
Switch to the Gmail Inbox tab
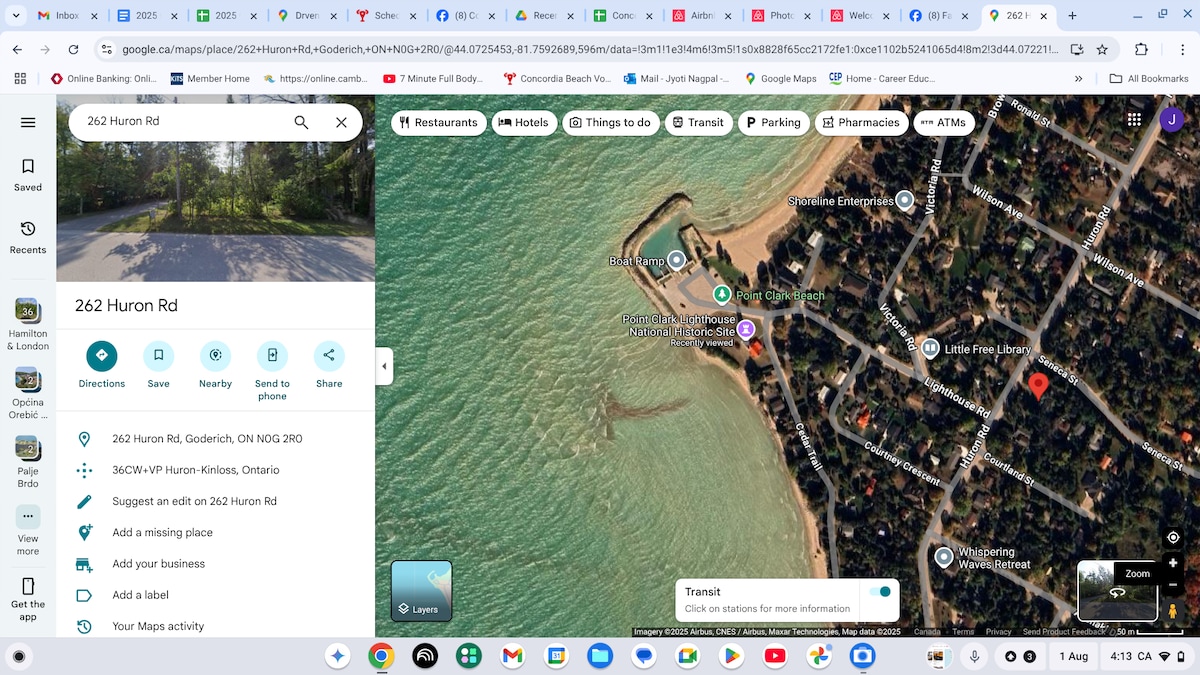(68, 16)
